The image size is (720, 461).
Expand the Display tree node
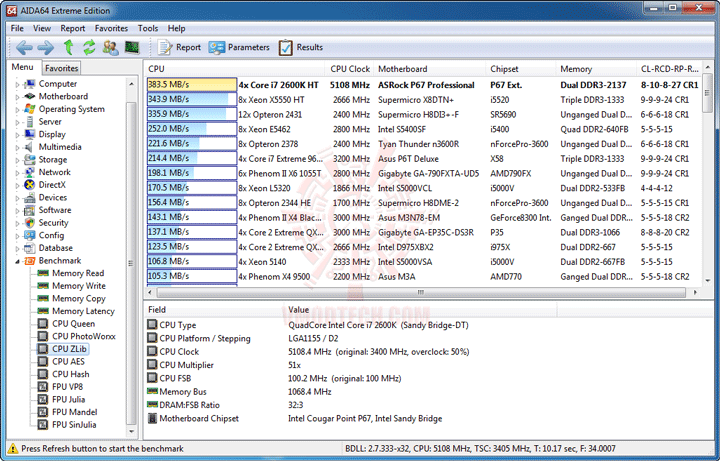[x=17, y=135]
